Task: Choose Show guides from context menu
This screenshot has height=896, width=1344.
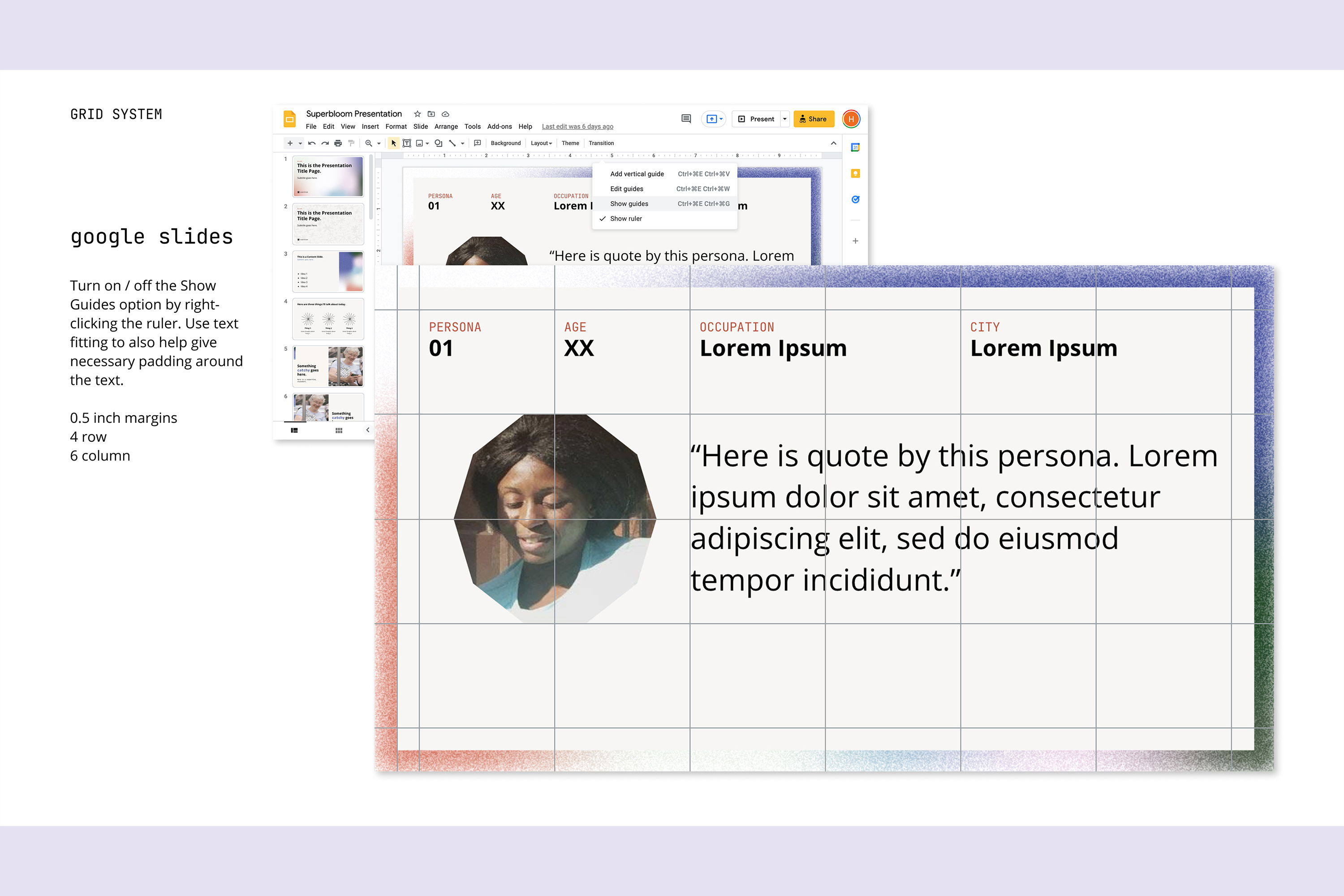Action: (664, 204)
